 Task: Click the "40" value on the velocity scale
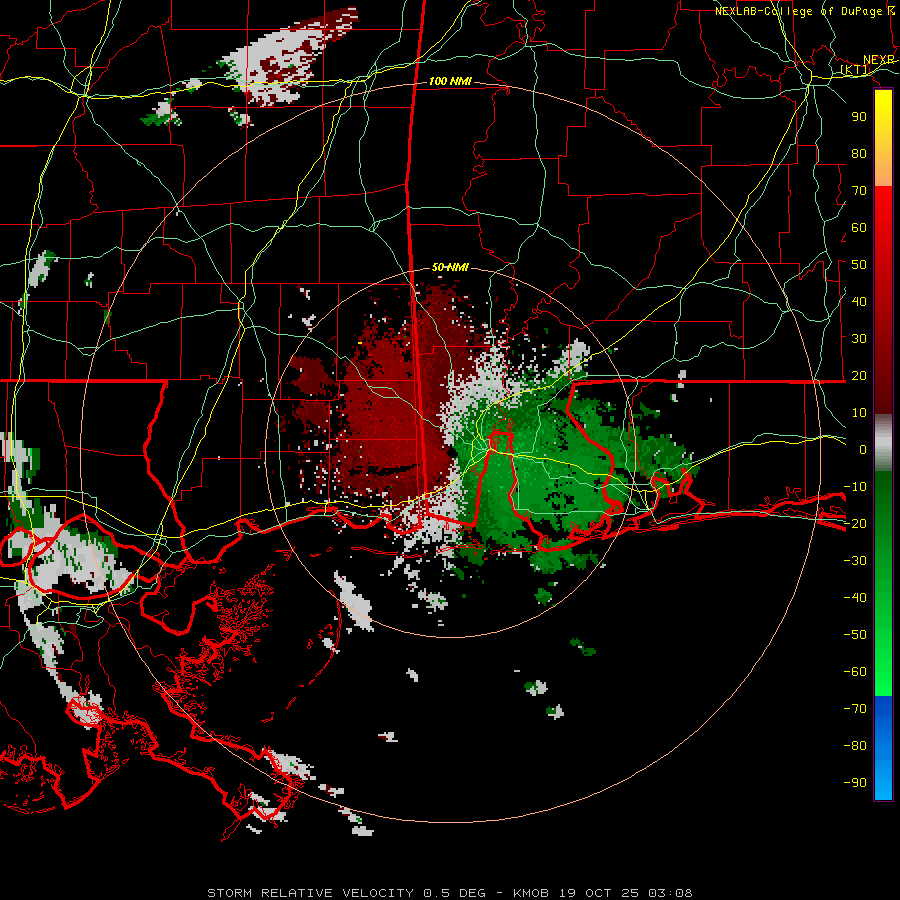pos(859,302)
